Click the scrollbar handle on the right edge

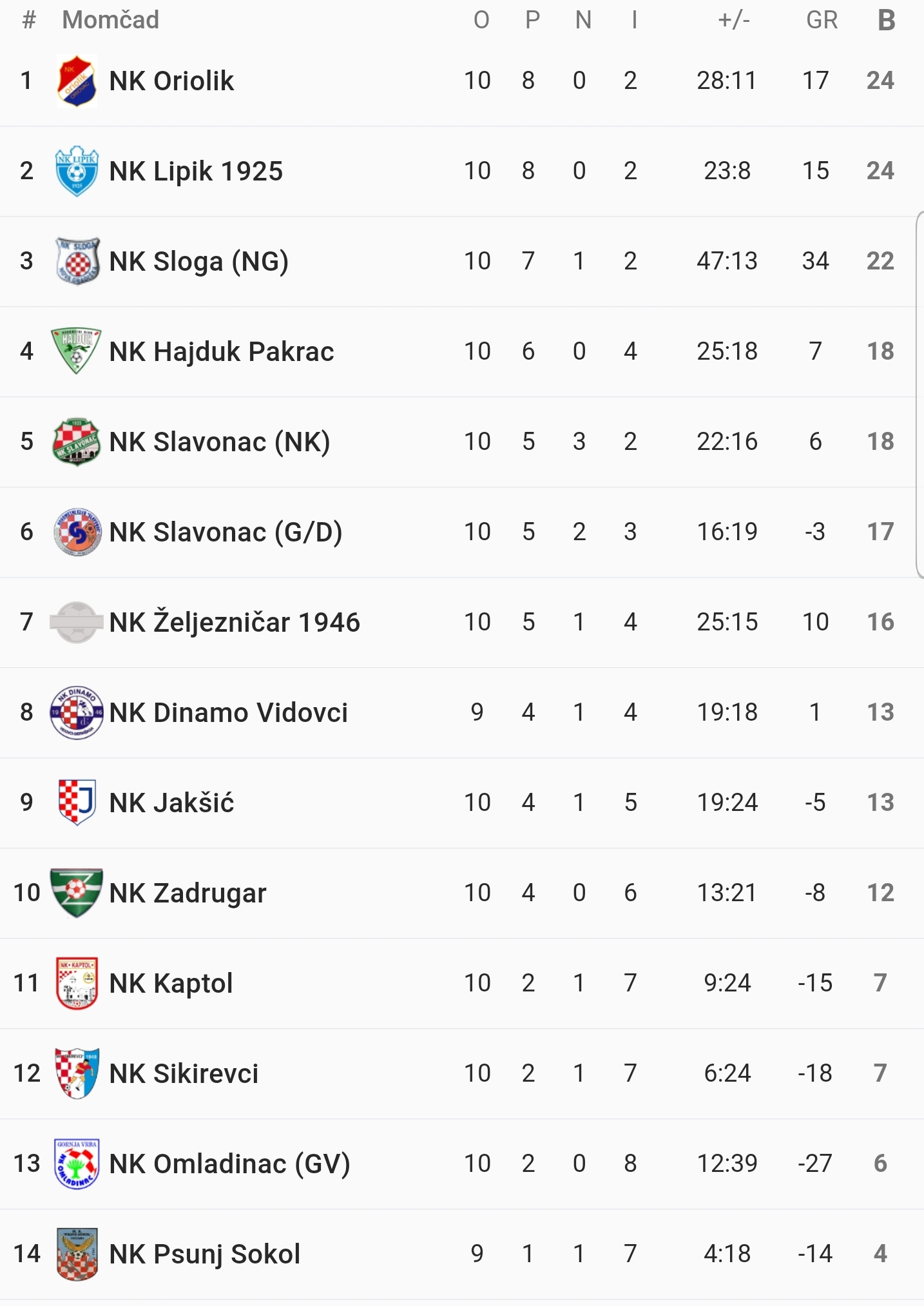[919, 395]
